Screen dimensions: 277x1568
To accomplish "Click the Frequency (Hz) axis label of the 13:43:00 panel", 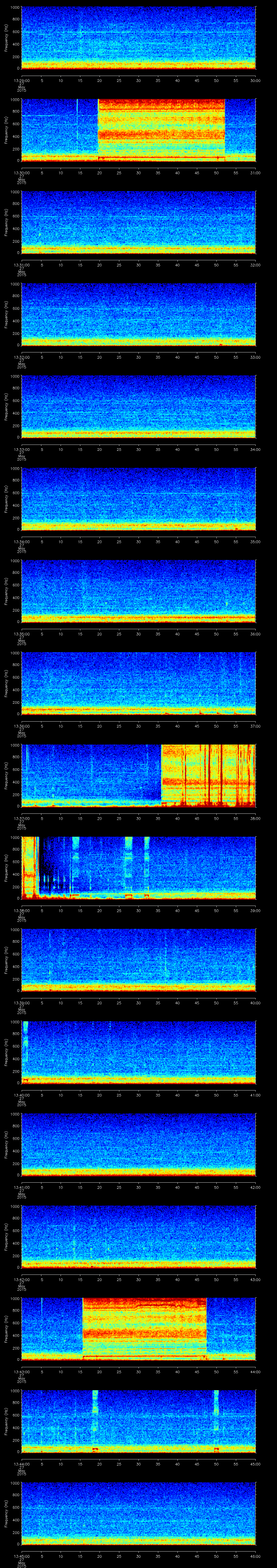I will tap(6, 1329).
